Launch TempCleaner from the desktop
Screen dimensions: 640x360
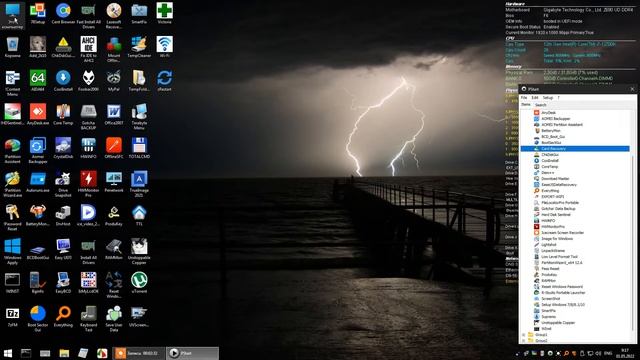tap(139, 47)
